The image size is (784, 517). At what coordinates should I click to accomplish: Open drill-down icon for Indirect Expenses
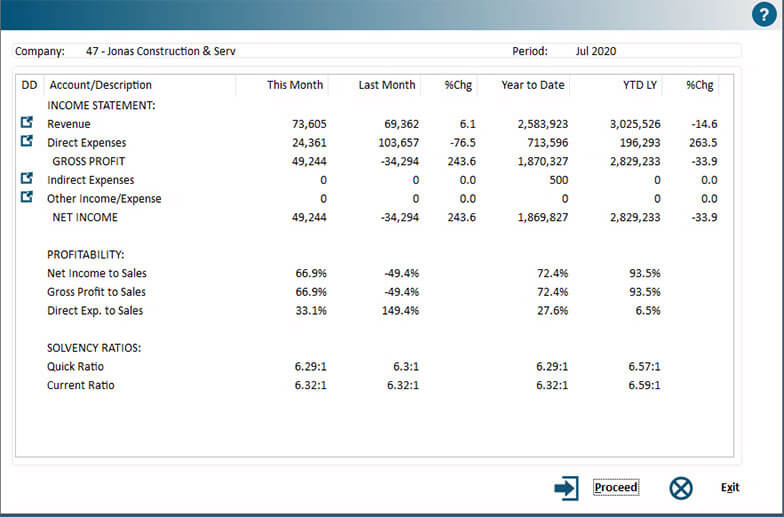coord(27,179)
